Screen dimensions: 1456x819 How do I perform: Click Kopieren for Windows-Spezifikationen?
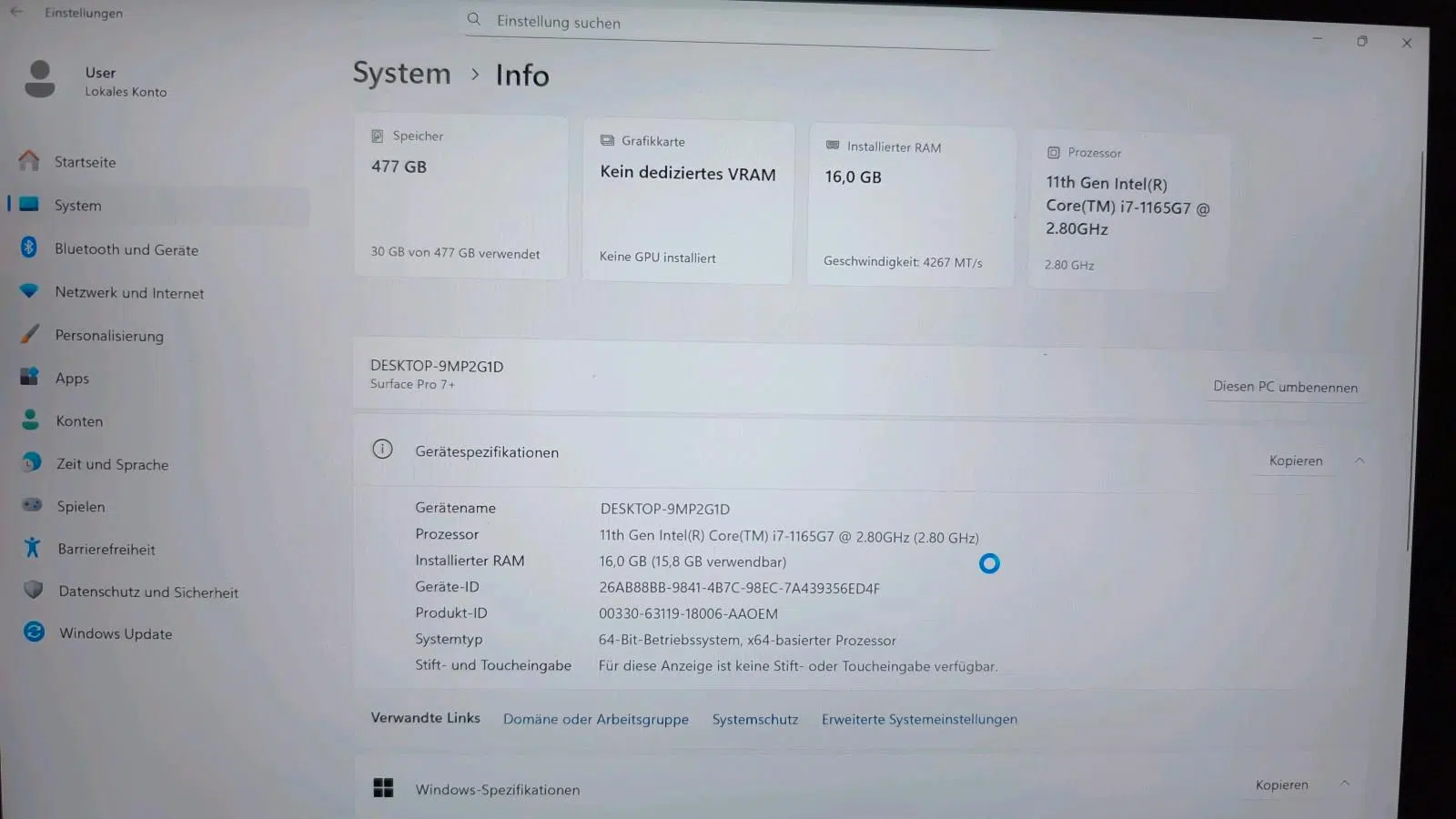1281,784
